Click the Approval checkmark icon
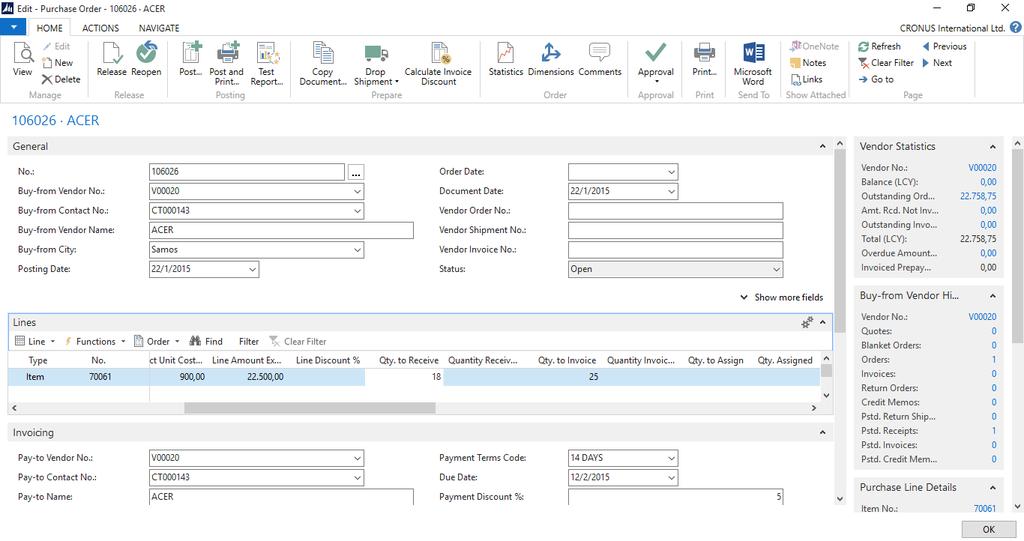Viewport: 1024px width, 541px height. click(x=656, y=53)
